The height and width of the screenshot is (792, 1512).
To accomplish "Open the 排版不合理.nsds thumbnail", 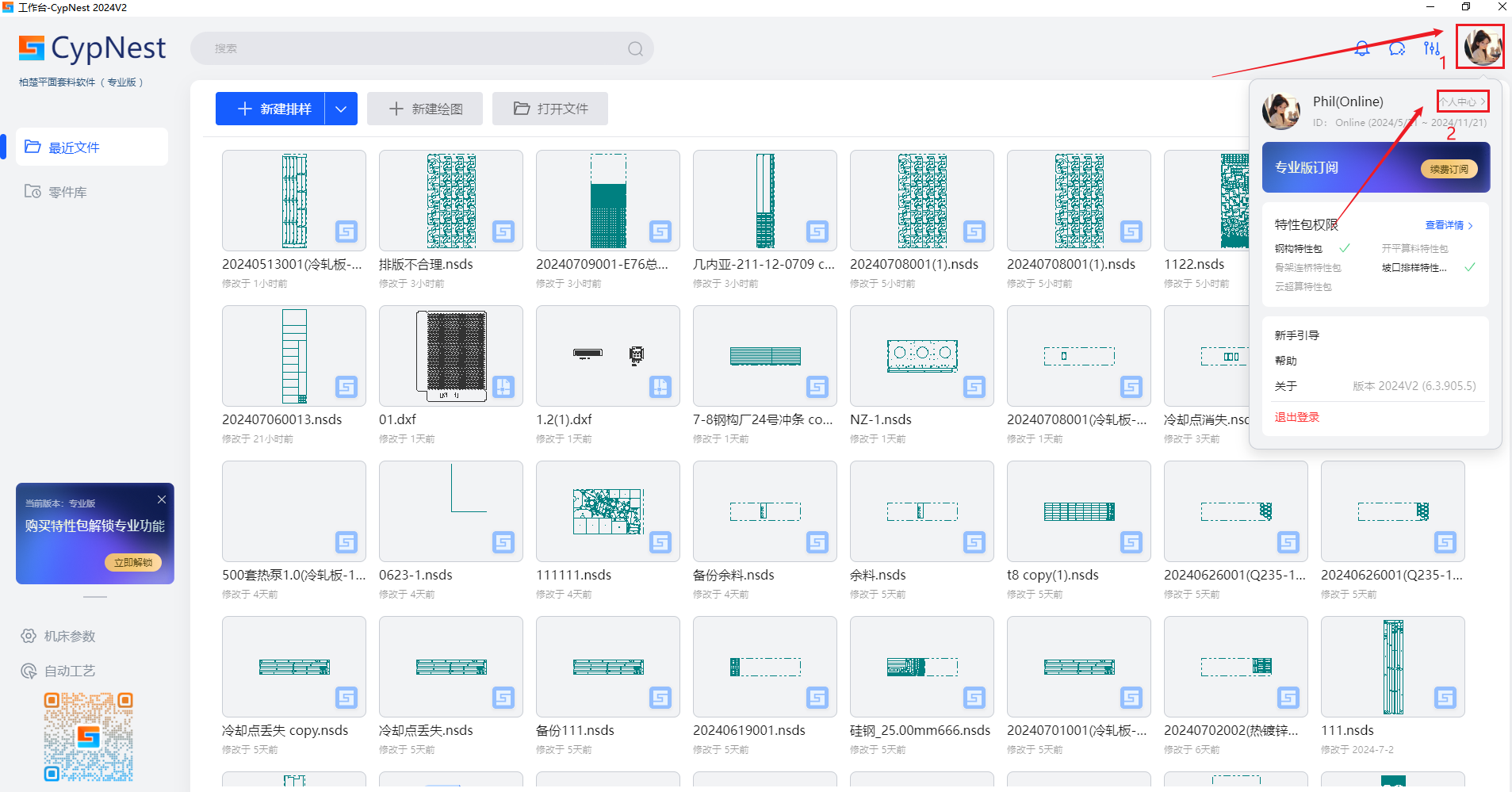I will 451,201.
